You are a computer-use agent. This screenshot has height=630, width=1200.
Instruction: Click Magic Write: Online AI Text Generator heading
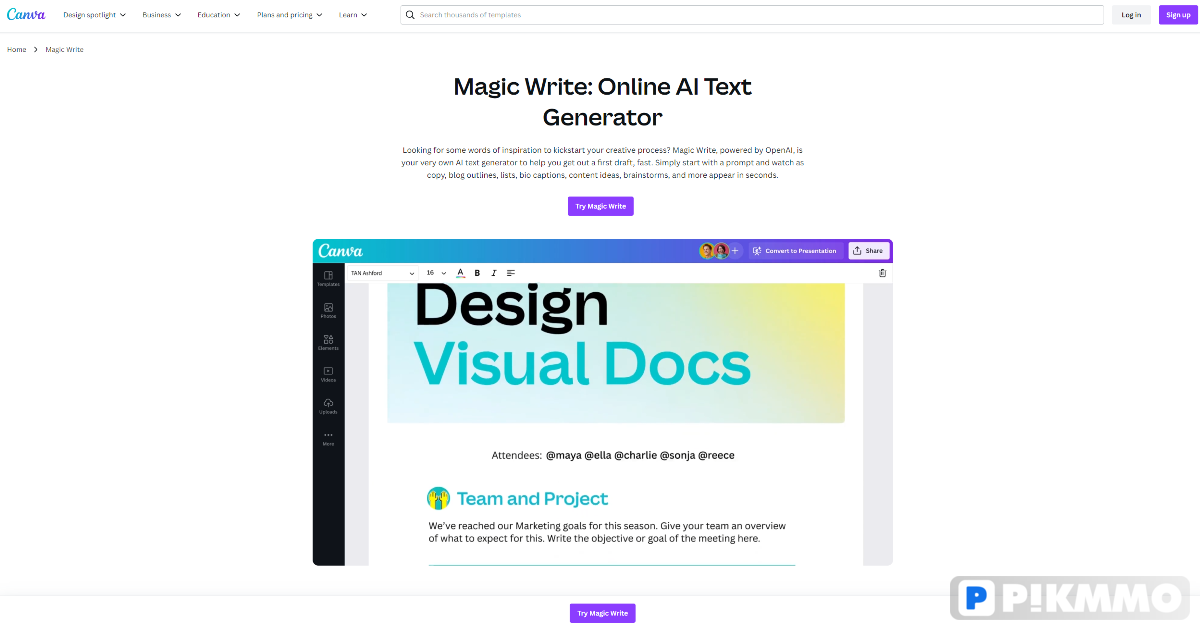pyautogui.click(x=602, y=101)
